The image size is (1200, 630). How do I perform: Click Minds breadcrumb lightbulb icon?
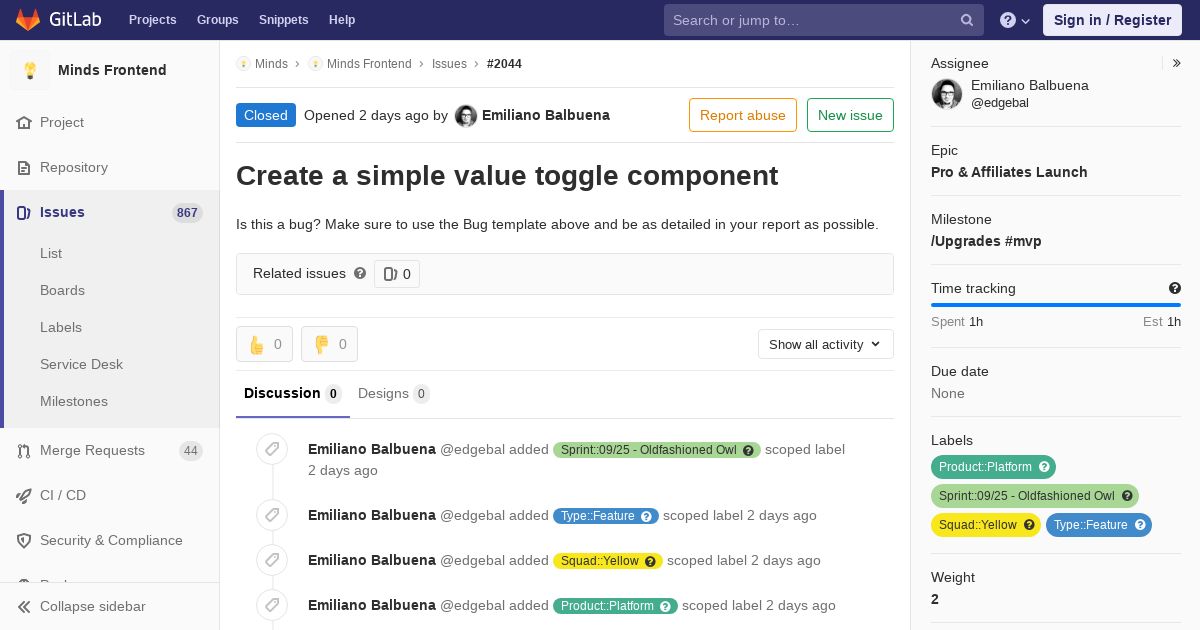pyautogui.click(x=243, y=64)
